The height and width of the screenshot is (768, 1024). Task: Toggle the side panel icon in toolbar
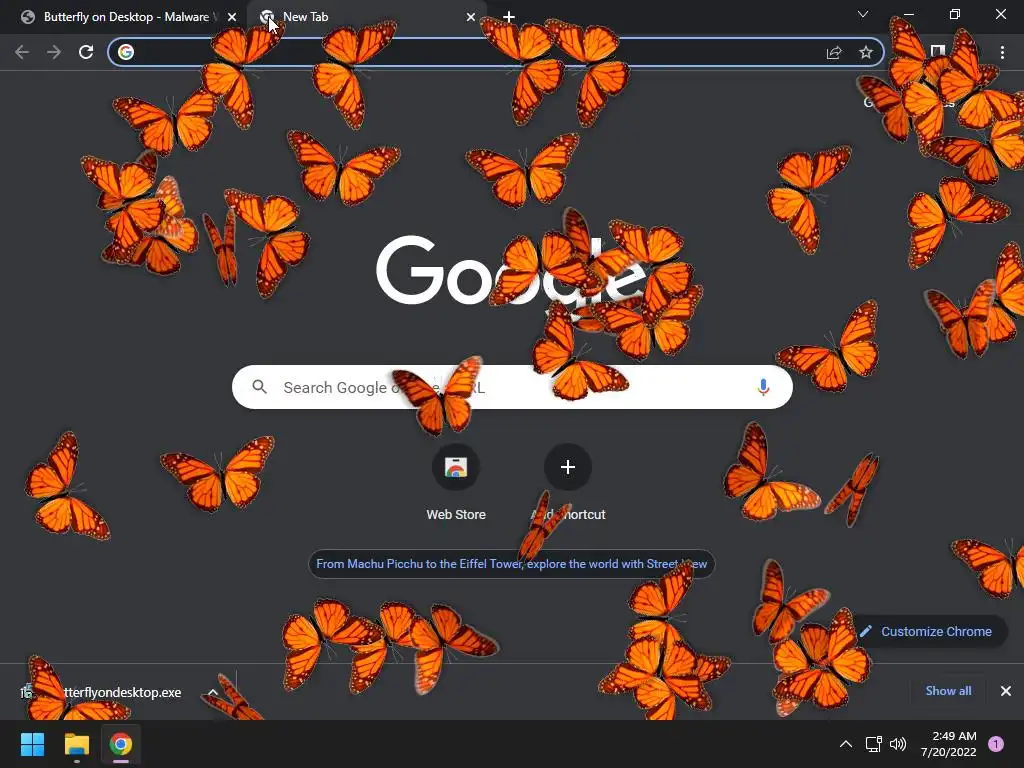click(938, 52)
